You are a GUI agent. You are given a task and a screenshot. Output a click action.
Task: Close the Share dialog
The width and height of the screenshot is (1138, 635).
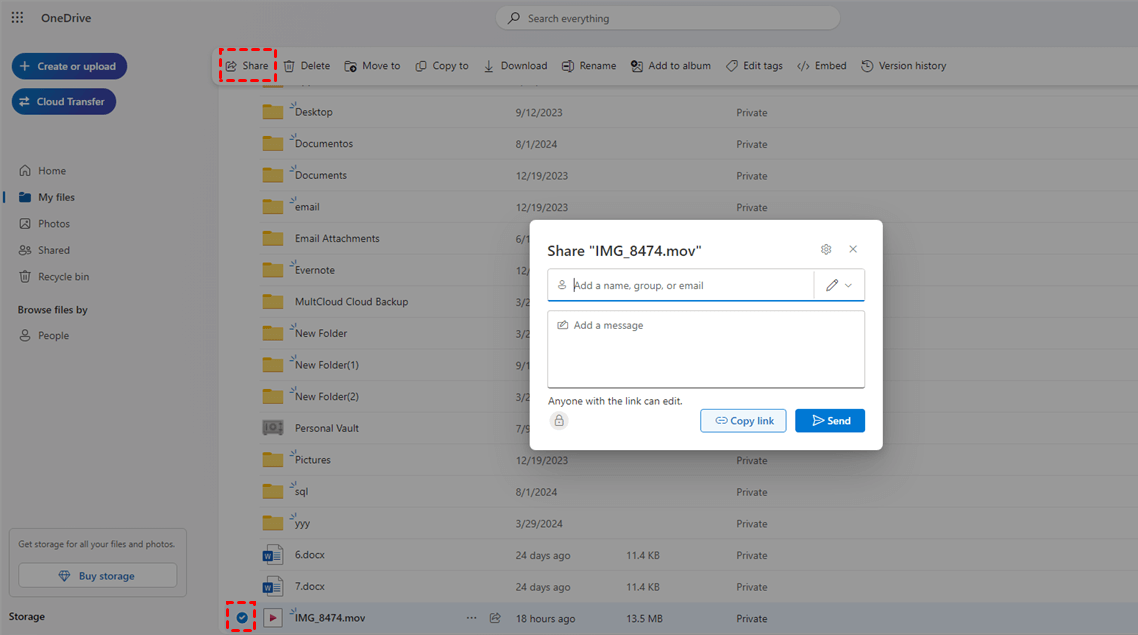pos(853,249)
